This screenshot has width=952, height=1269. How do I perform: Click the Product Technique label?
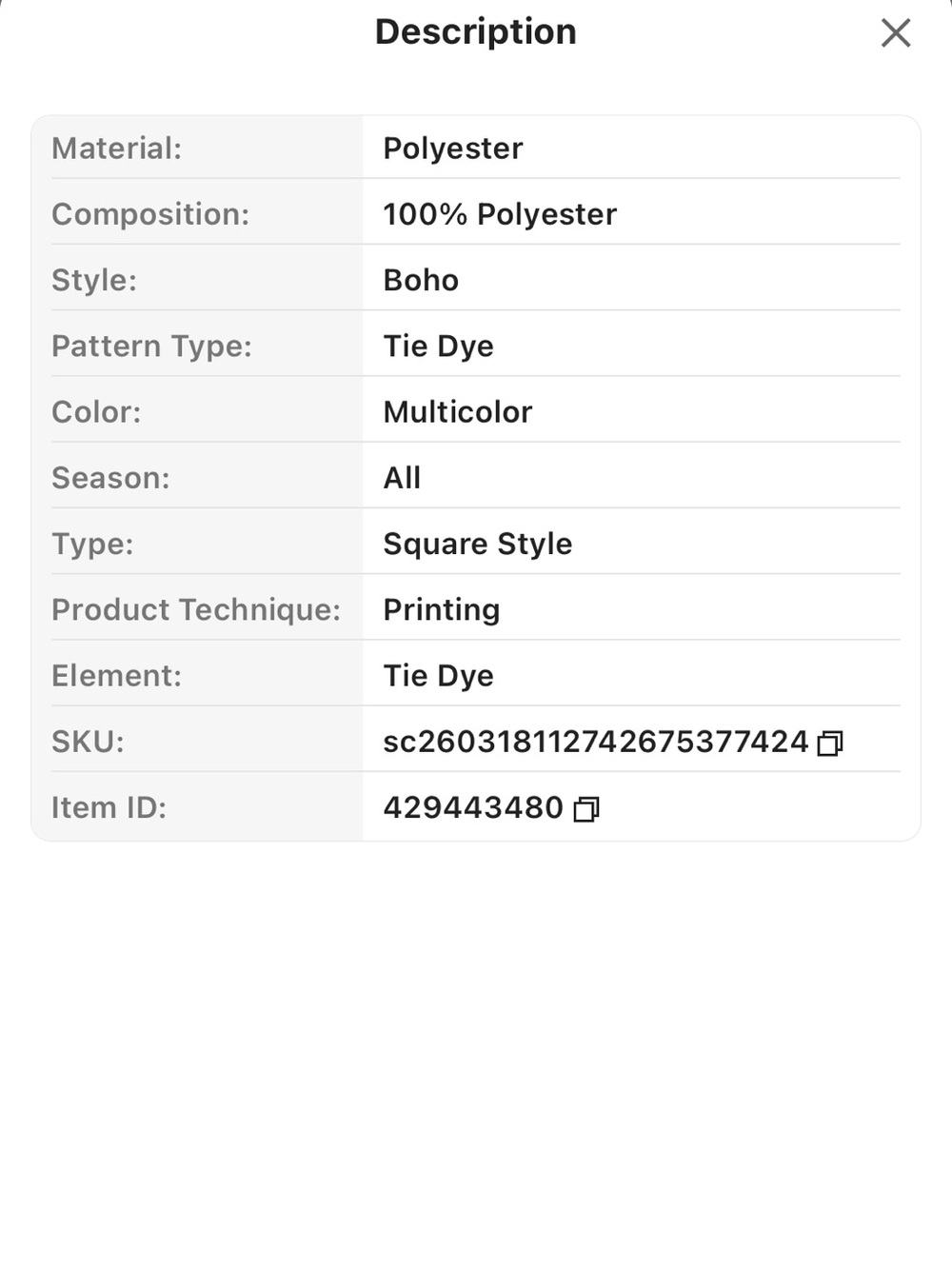196,610
